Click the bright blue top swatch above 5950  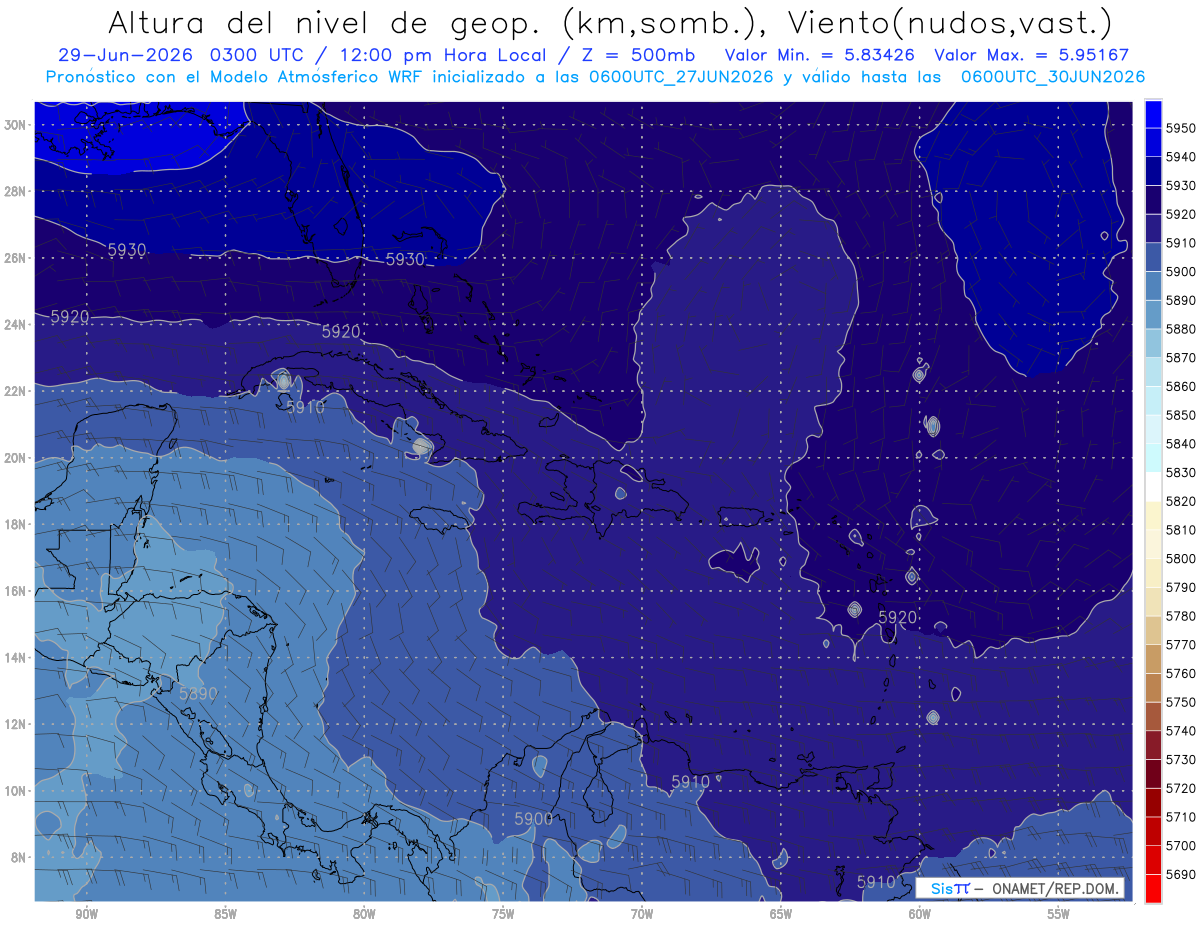point(1153,113)
